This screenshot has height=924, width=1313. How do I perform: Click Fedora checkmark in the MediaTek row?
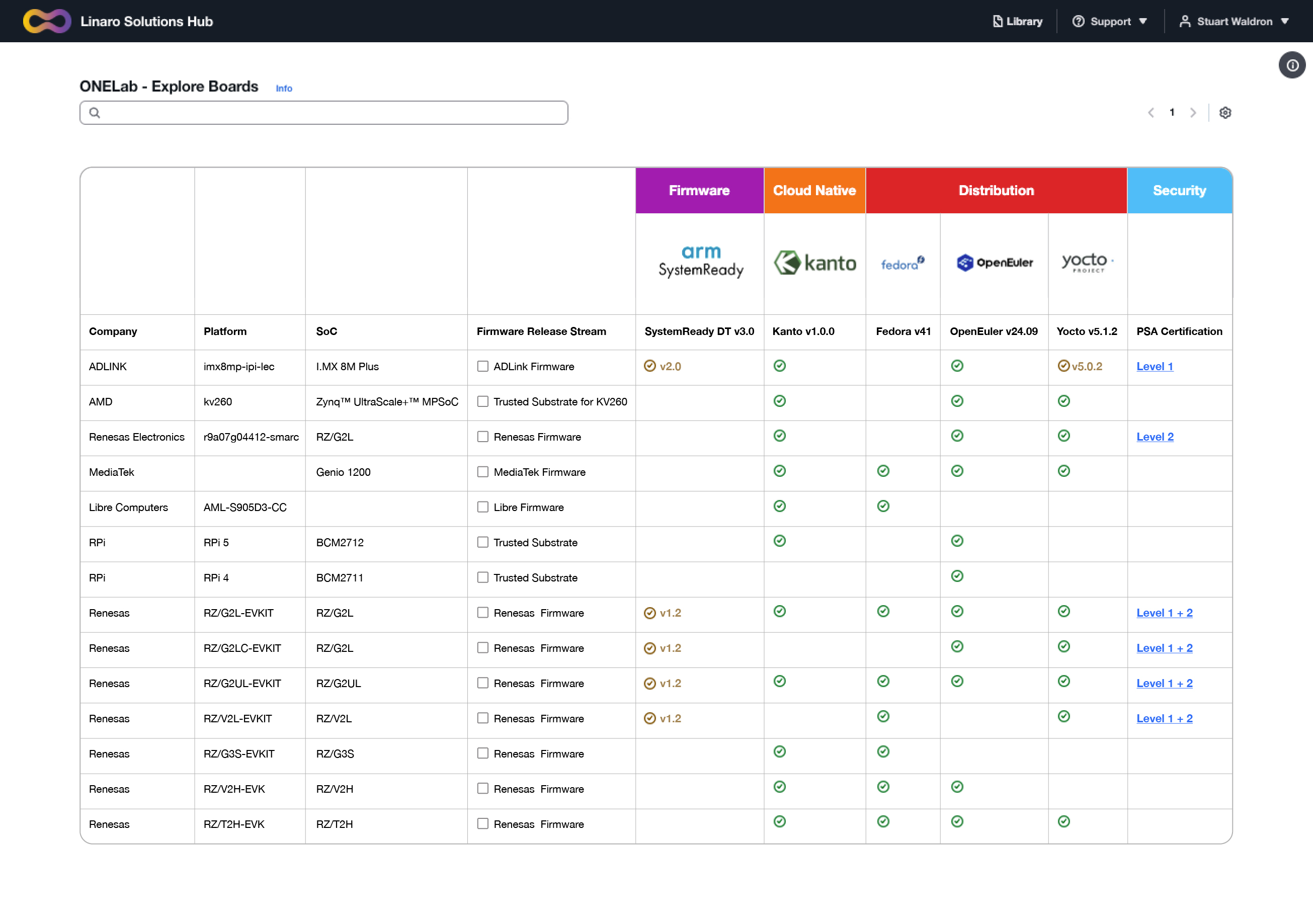pyautogui.click(x=883, y=471)
